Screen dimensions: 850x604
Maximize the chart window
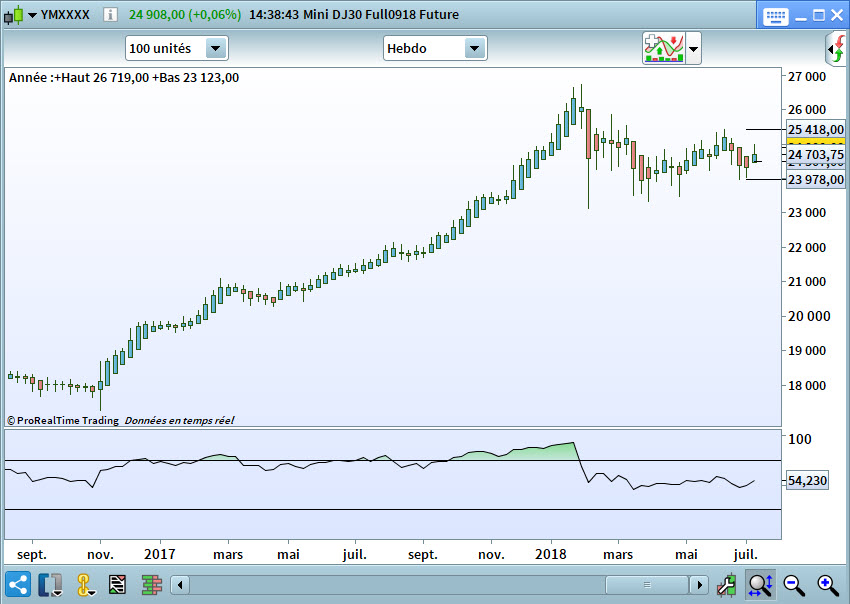(819, 16)
